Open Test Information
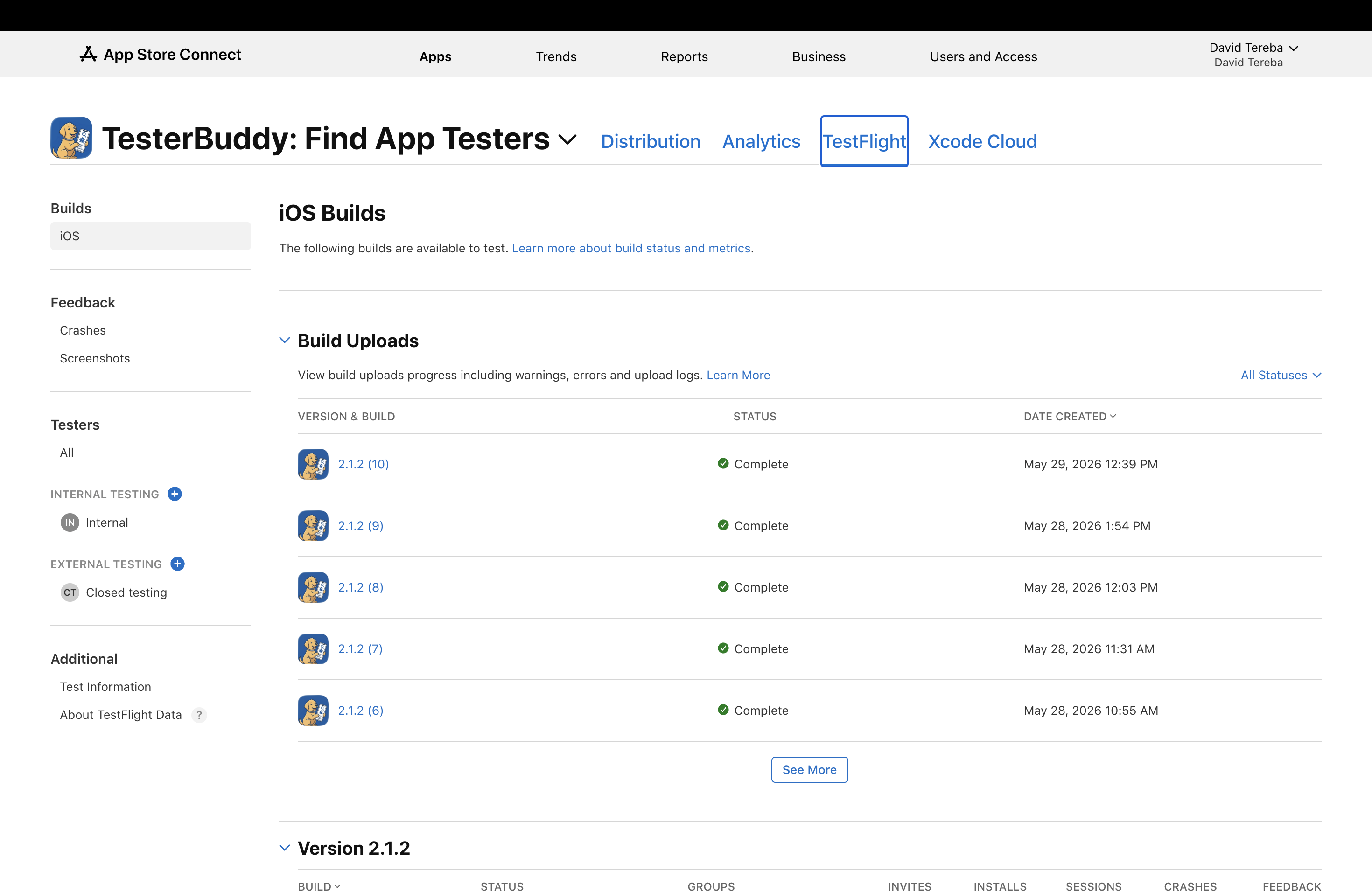Viewport: 1372px width, 892px height. pyautogui.click(x=105, y=687)
